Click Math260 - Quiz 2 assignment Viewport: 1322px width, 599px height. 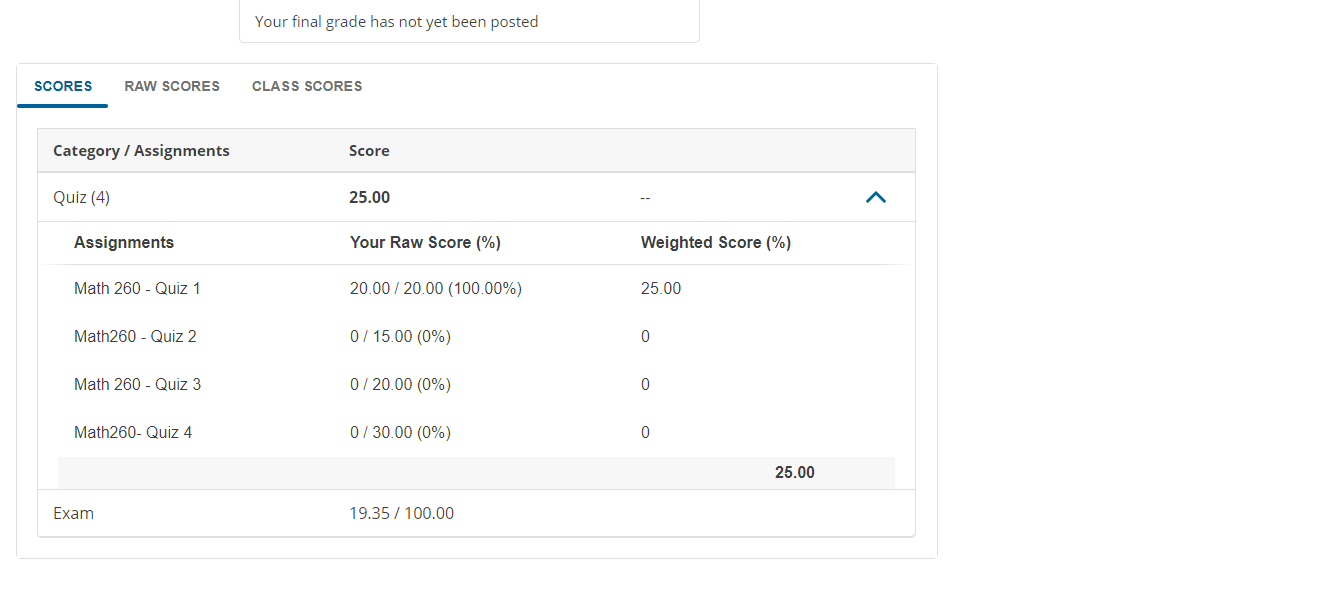coord(135,337)
